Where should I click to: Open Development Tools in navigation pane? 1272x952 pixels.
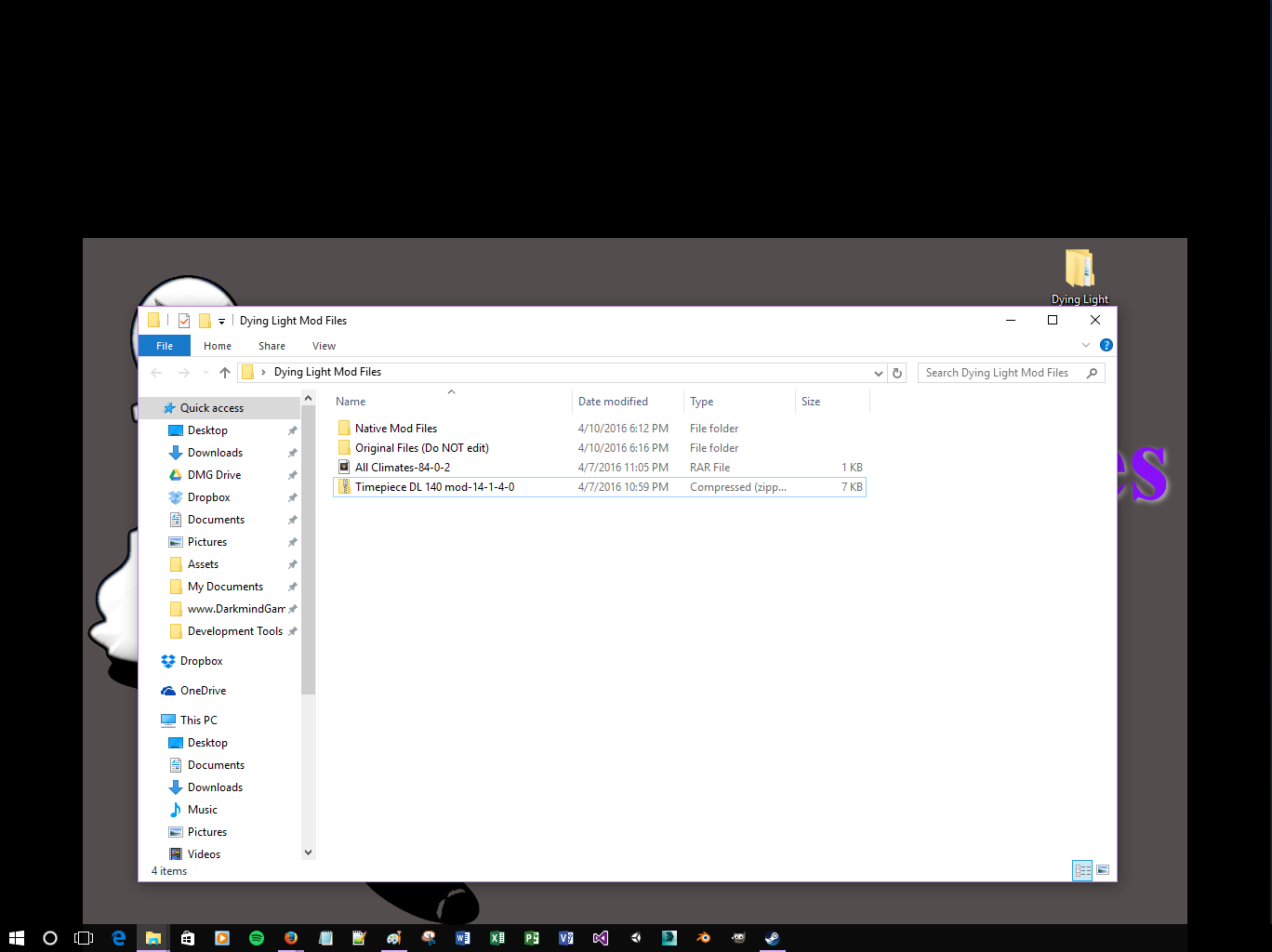pos(234,631)
